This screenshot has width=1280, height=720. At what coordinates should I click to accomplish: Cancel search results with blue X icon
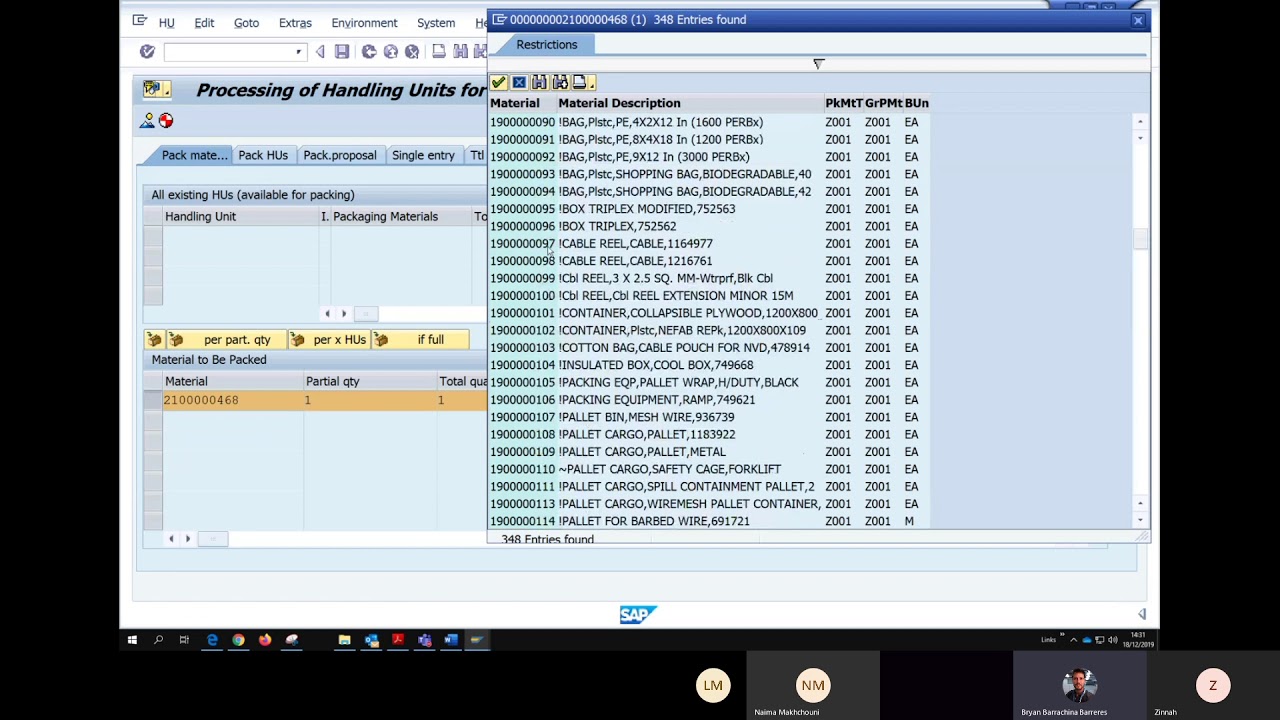pyautogui.click(x=519, y=82)
